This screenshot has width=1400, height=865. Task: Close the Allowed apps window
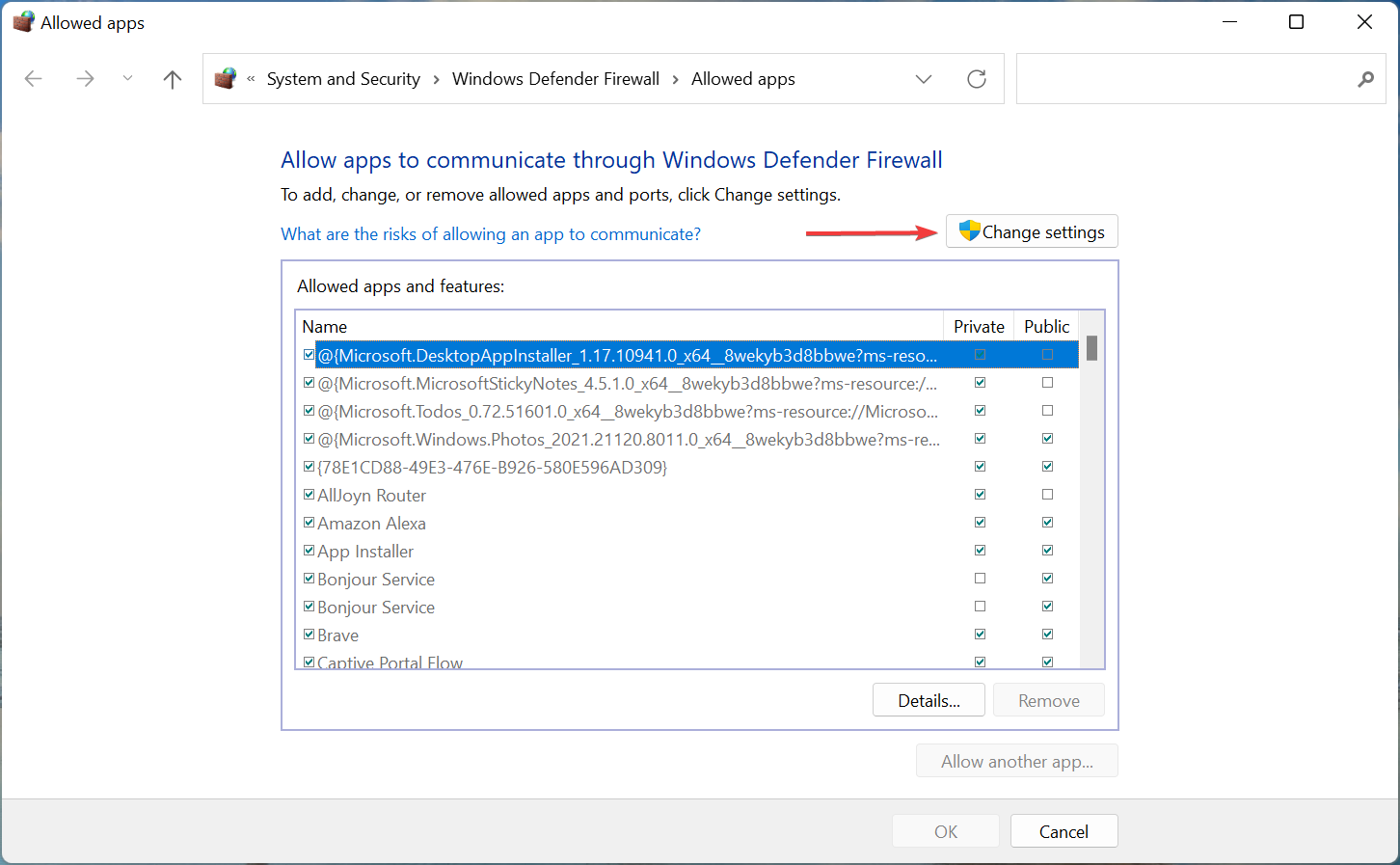click(1364, 22)
